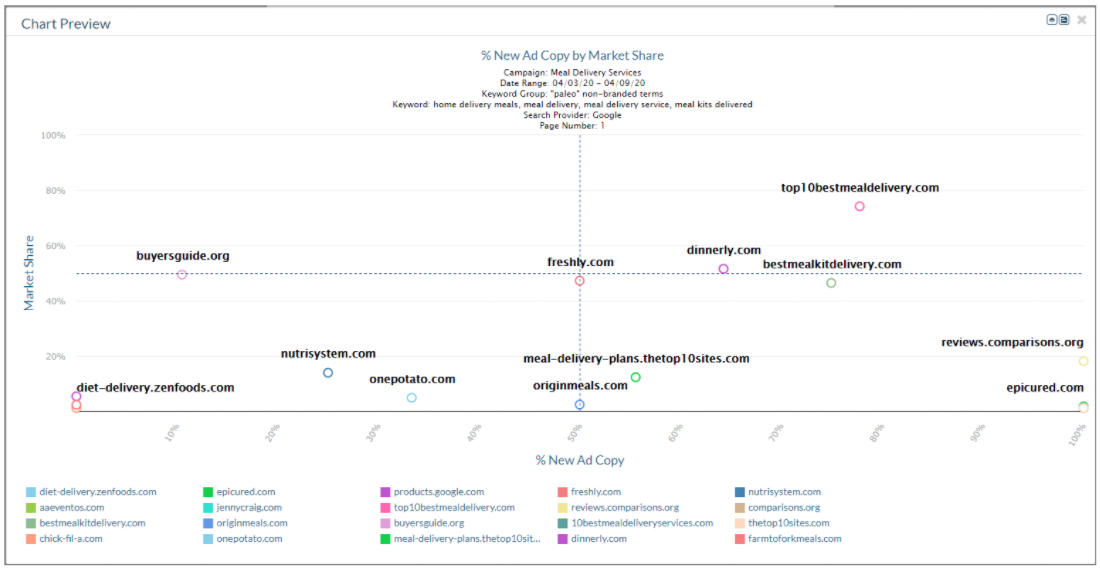
Task: Click the save/export chart icon in header
Action: (1064, 20)
